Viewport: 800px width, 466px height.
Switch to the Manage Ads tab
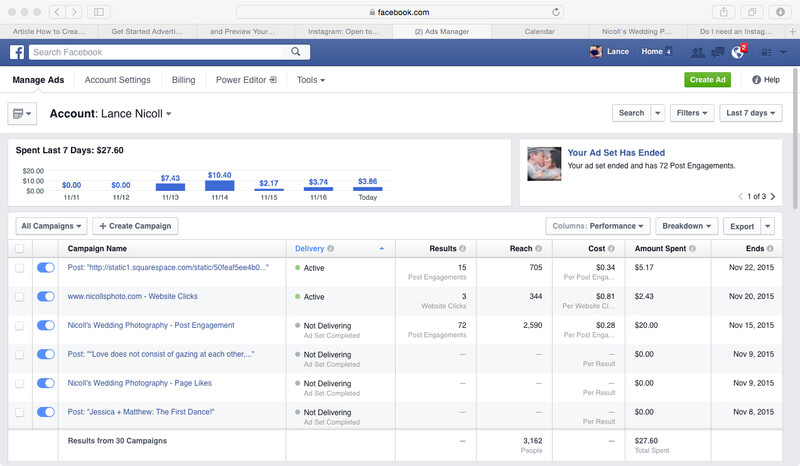point(38,80)
